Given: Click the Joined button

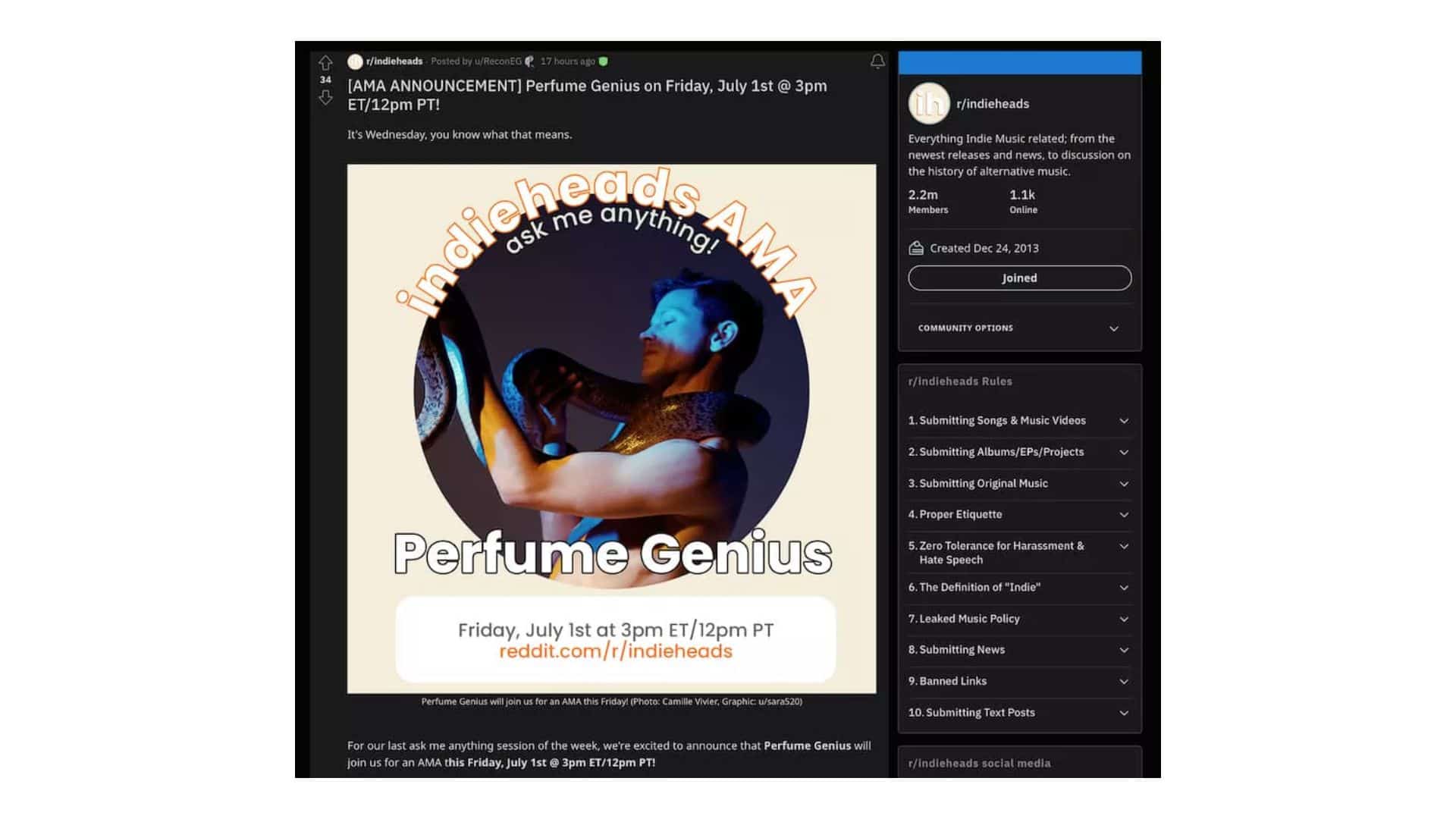Looking at the screenshot, I should [1020, 278].
